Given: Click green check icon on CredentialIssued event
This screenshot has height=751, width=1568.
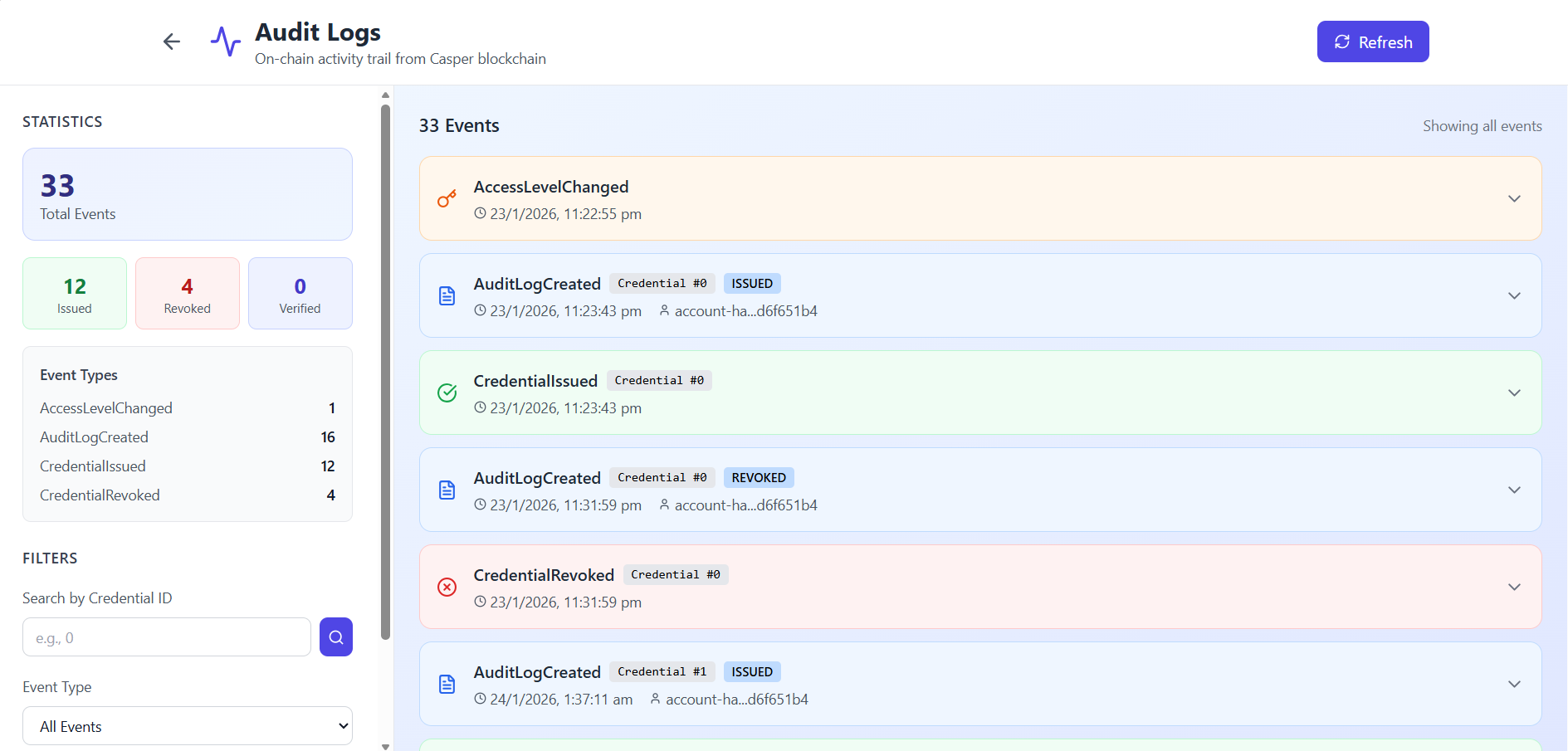Looking at the screenshot, I should tap(447, 393).
